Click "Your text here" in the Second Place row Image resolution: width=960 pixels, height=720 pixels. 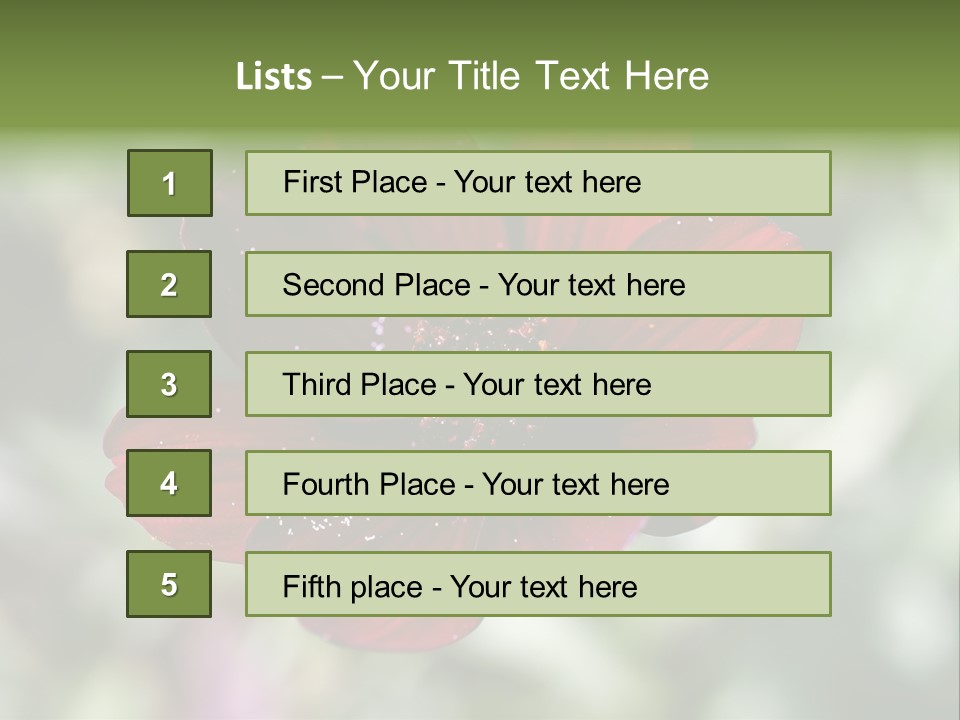click(x=591, y=285)
